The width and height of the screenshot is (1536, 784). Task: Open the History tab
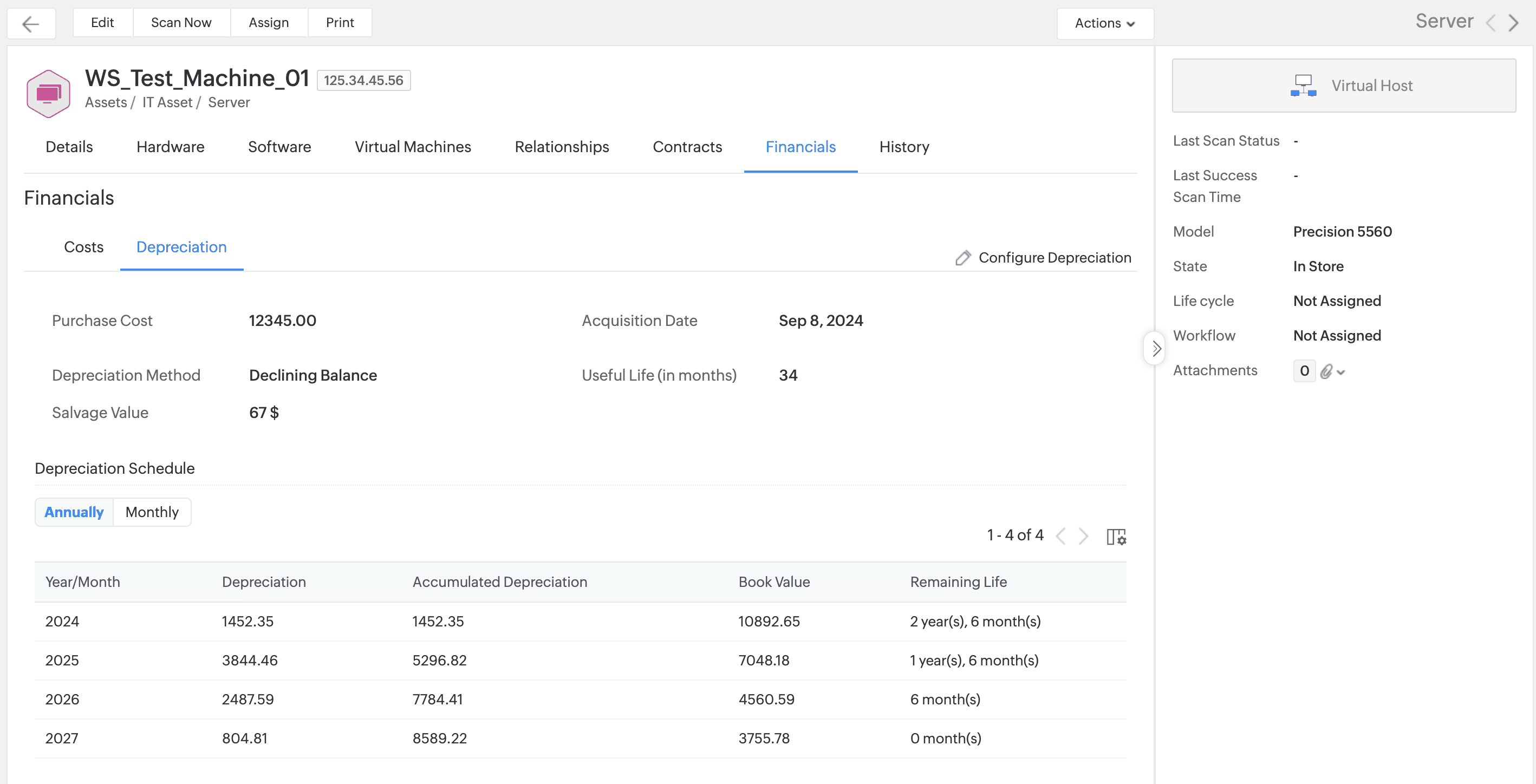point(903,147)
